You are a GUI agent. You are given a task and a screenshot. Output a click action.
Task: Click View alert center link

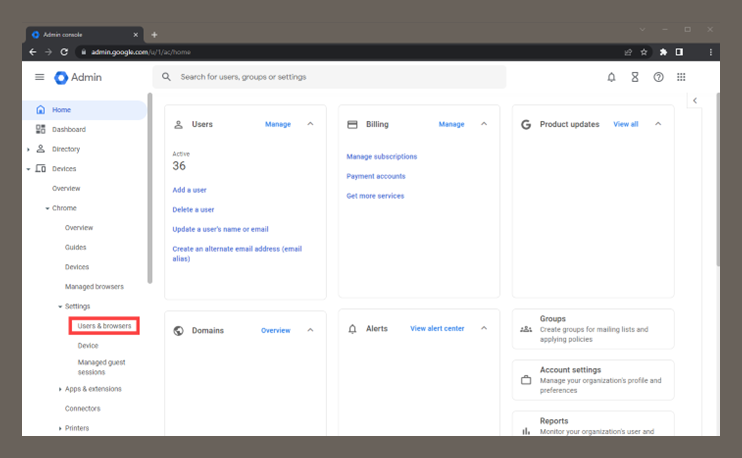point(437,329)
